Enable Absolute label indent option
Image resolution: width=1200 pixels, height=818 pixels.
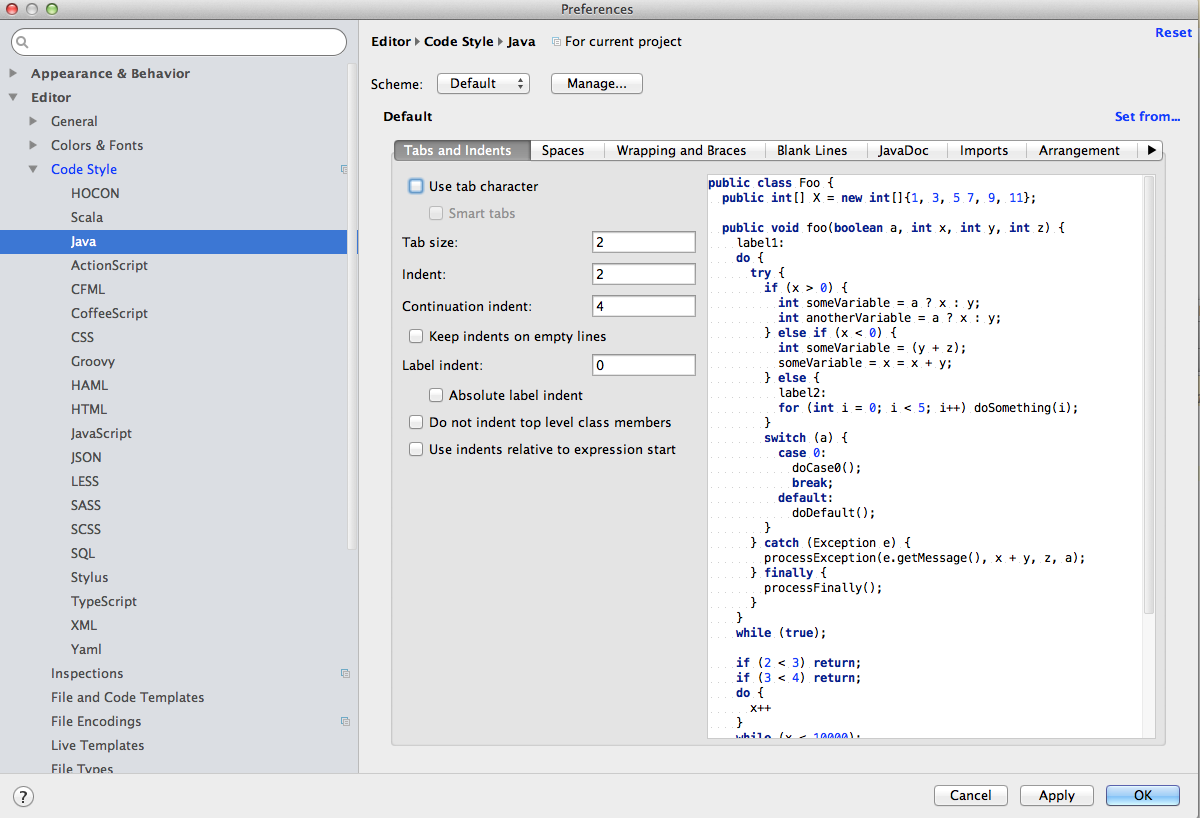[x=436, y=395]
